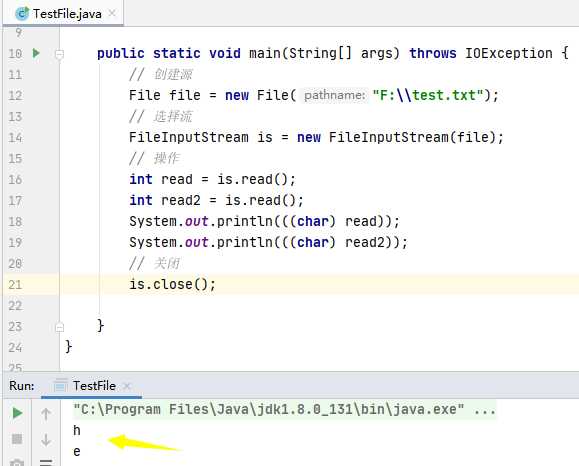Open the TestFile.java editor tab
Screen dimensions: 579x466
(63, 14)
